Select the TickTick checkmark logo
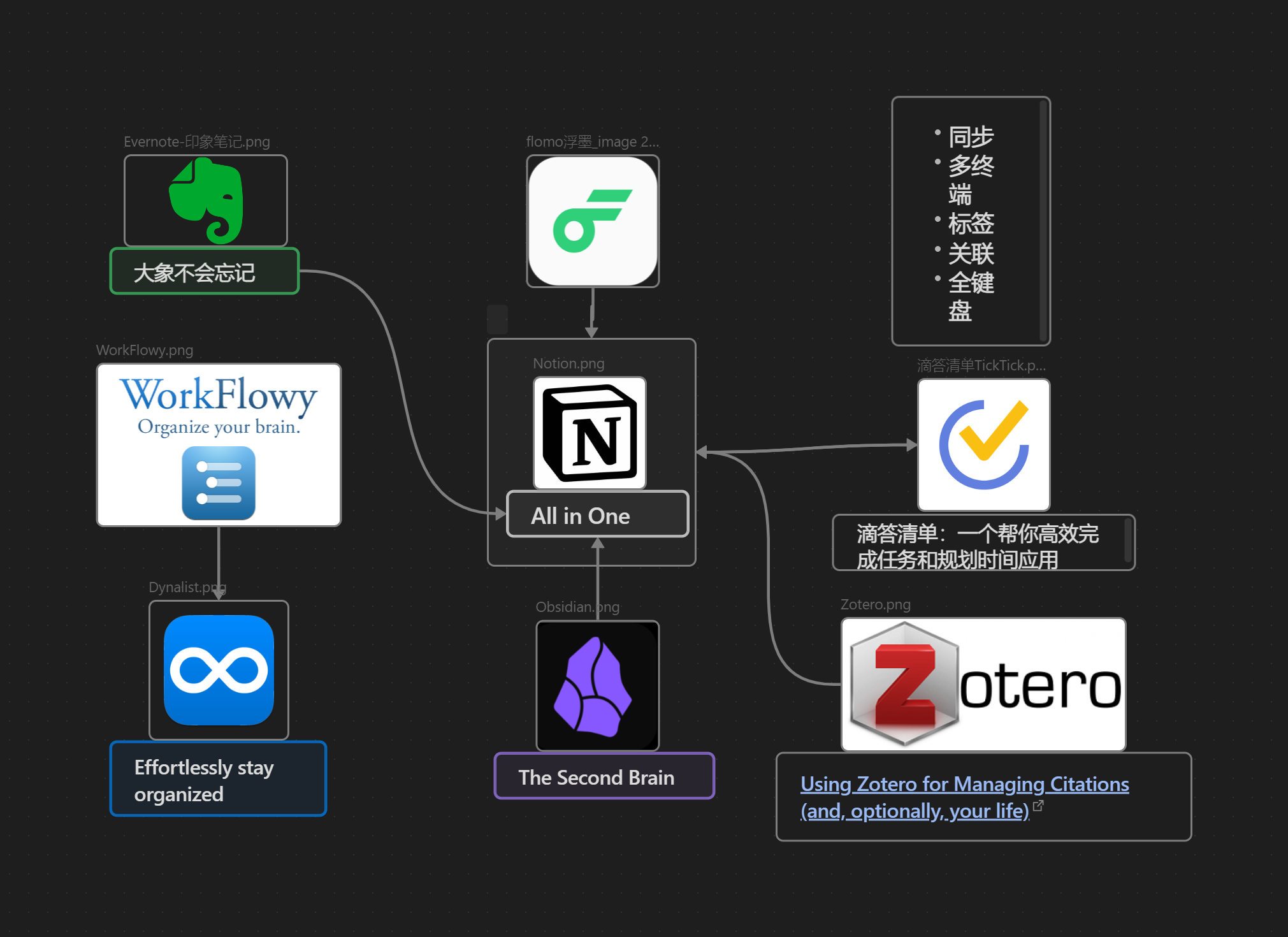The height and width of the screenshot is (937, 1288). tap(983, 444)
